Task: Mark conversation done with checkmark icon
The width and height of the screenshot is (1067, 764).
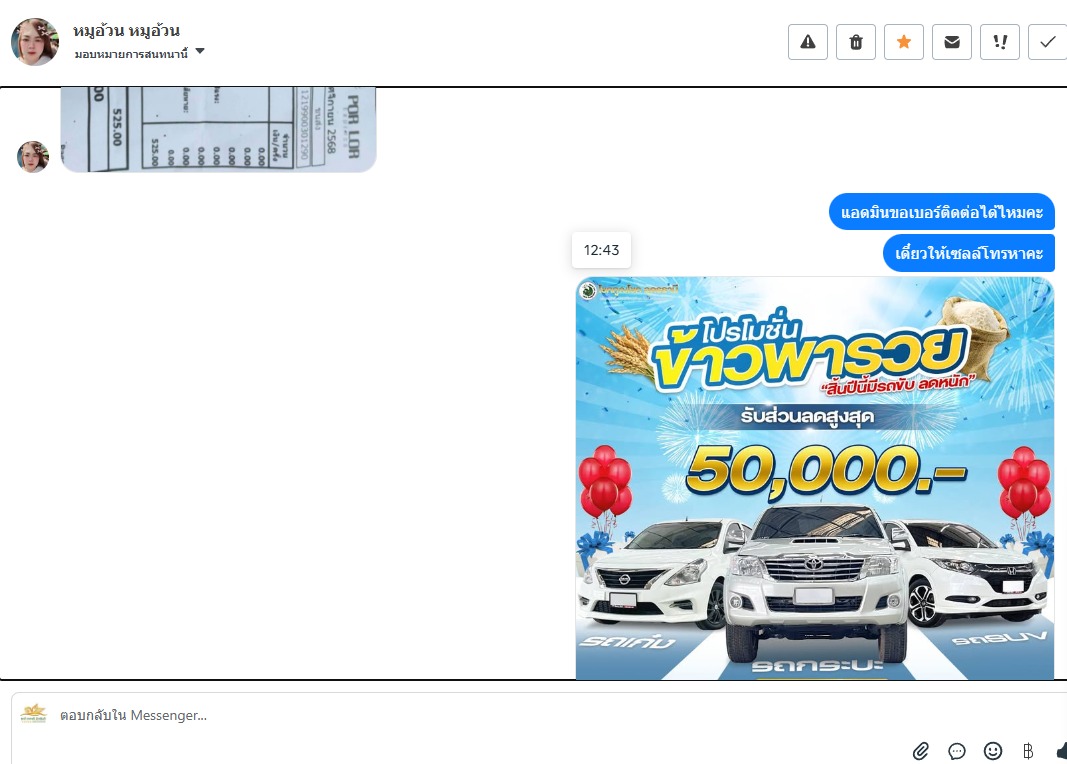Action: click(x=1047, y=42)
